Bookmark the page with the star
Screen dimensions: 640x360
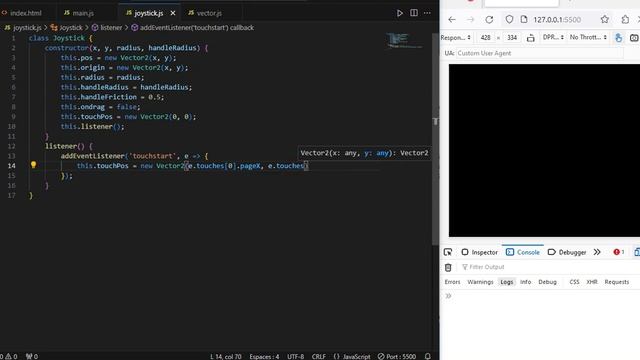[604, 19]
